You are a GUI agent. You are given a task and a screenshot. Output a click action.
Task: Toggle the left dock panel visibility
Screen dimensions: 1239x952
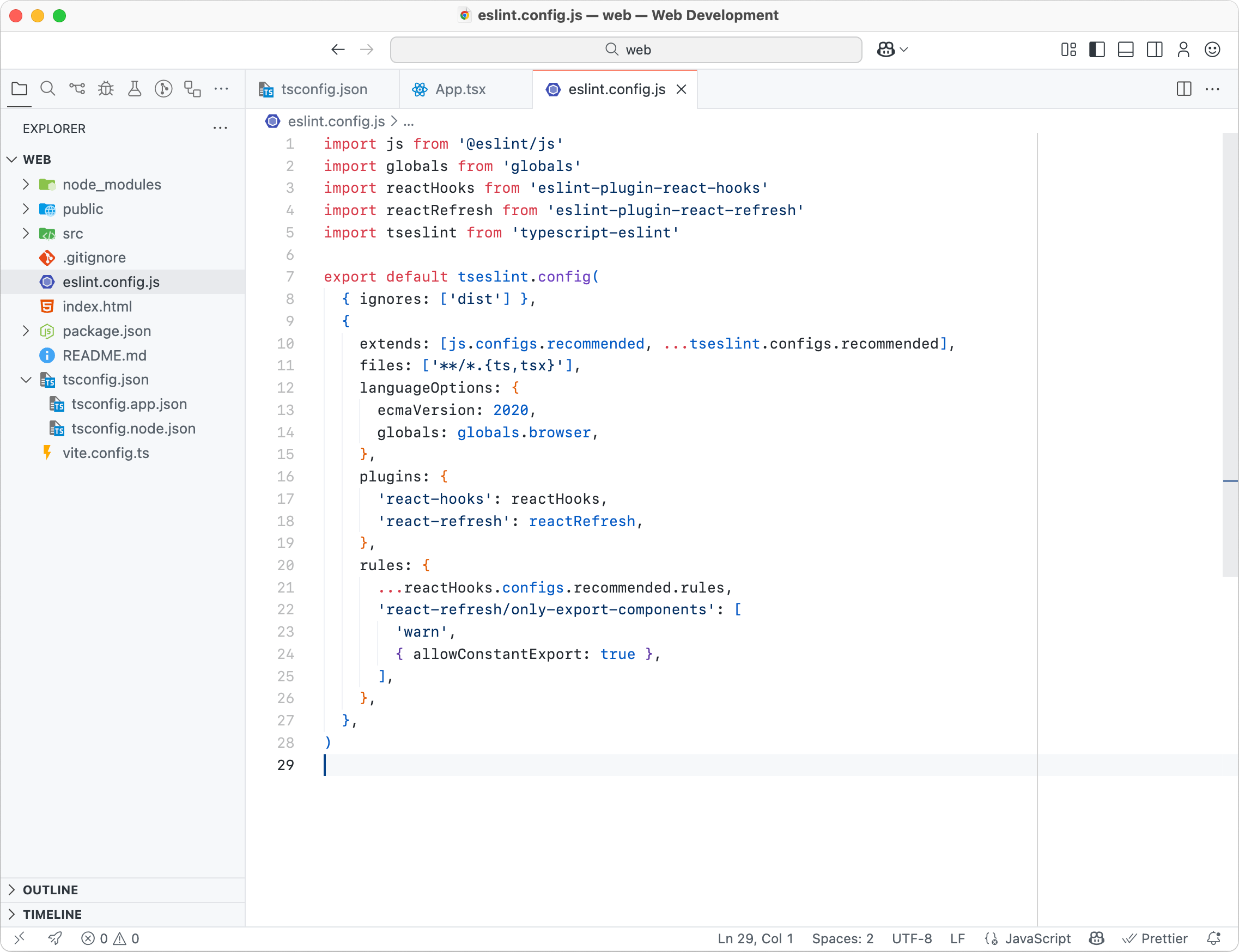point(1096,50)
